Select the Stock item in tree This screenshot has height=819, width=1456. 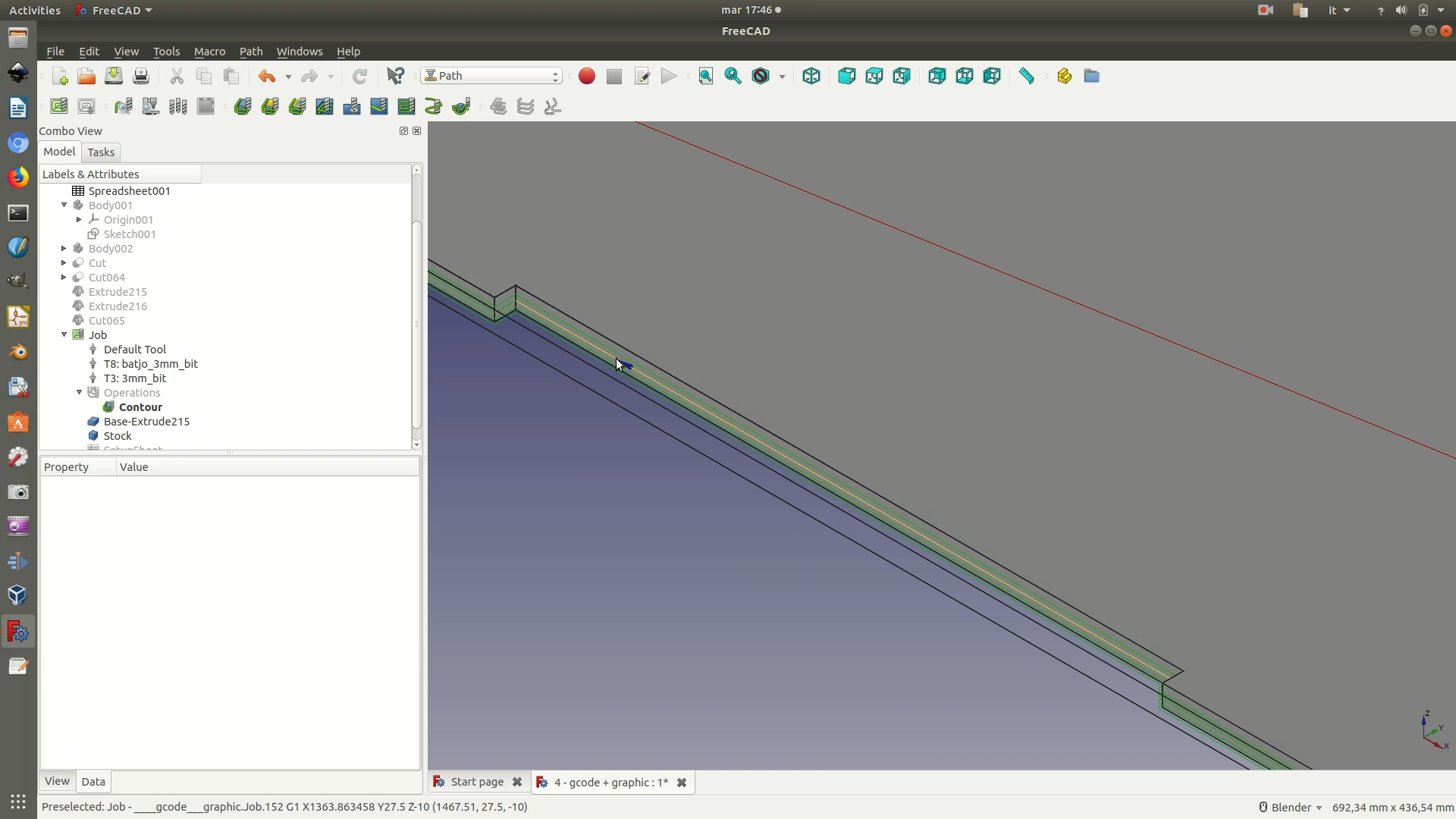(x=118, y=436)
